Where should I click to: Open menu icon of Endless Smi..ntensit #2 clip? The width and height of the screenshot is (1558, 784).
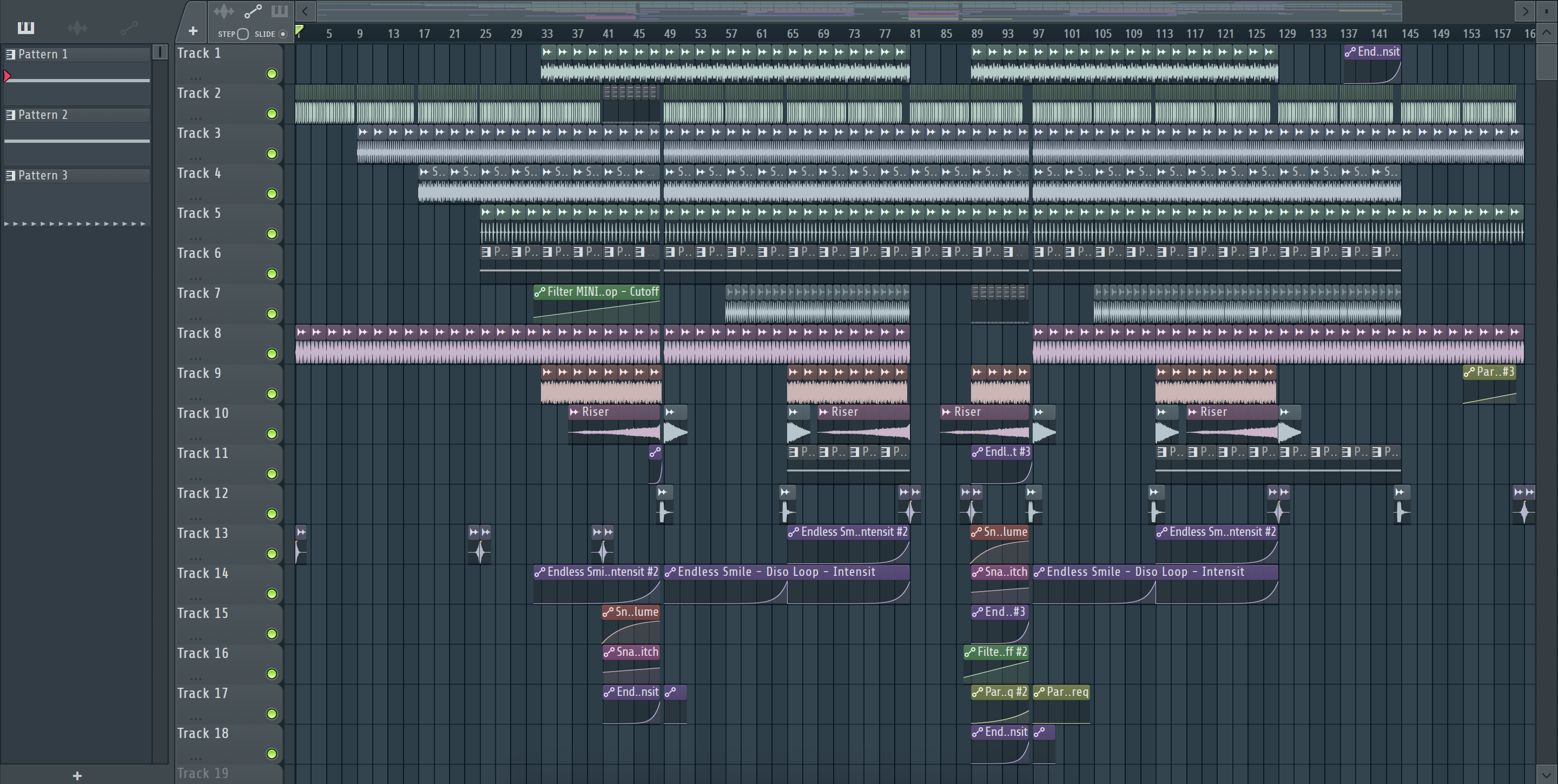539,572
